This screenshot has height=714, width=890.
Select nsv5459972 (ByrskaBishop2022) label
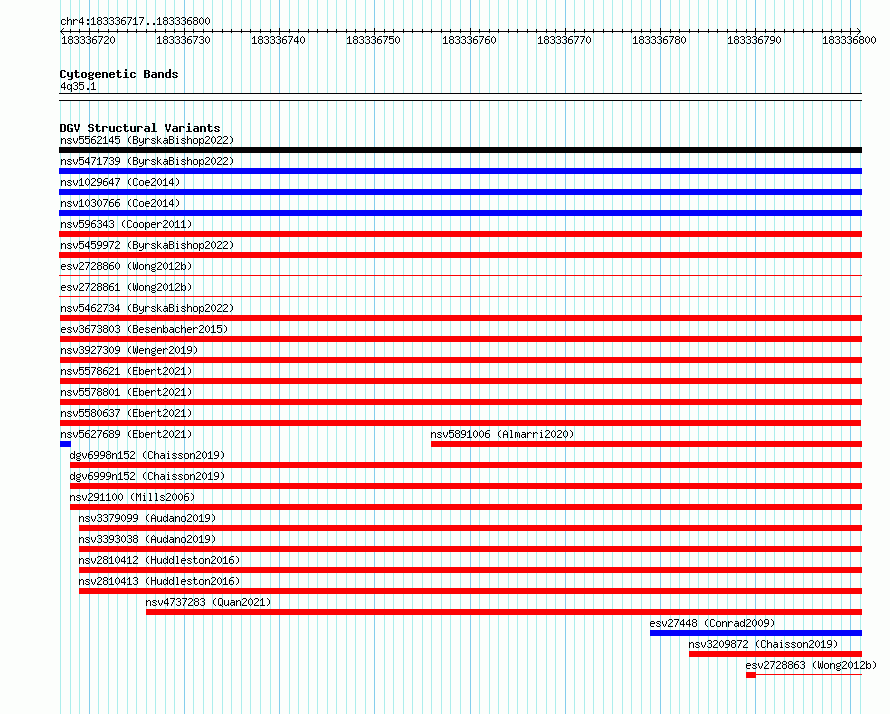[x=147, y=245]
